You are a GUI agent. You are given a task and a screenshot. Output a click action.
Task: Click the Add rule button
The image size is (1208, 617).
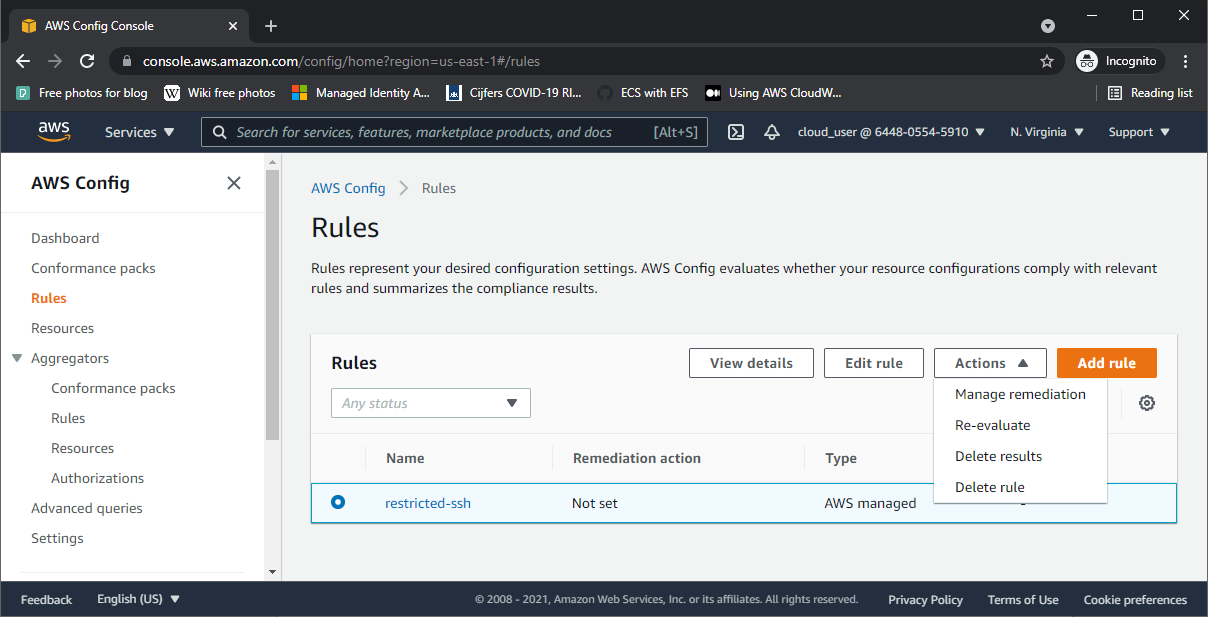[1106, 363]
